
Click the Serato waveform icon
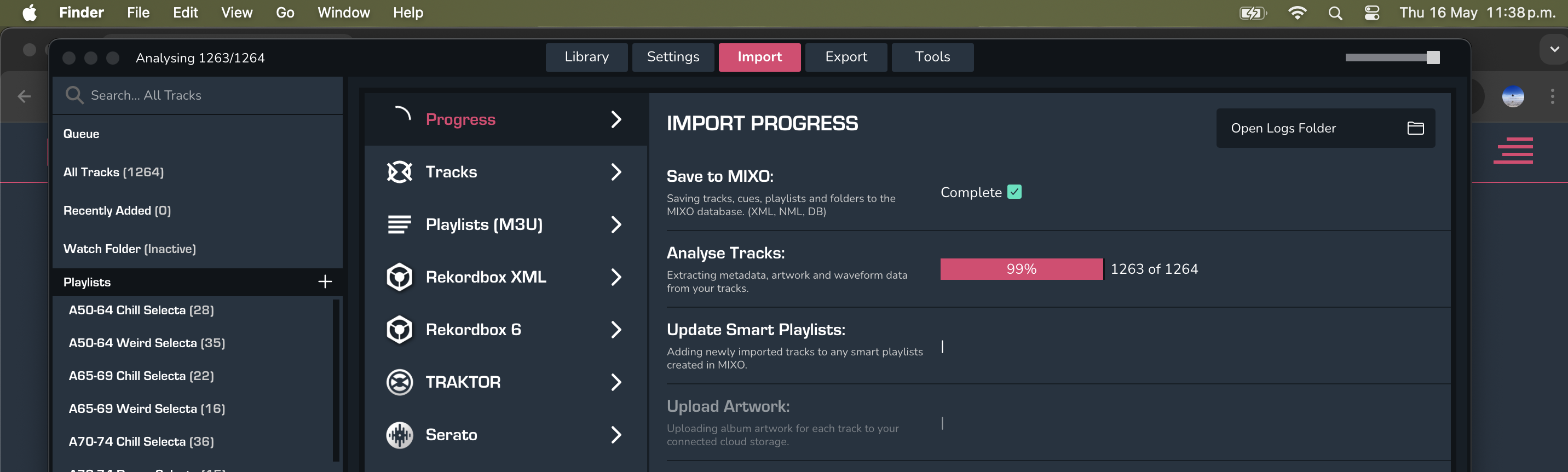pos(399,435)
